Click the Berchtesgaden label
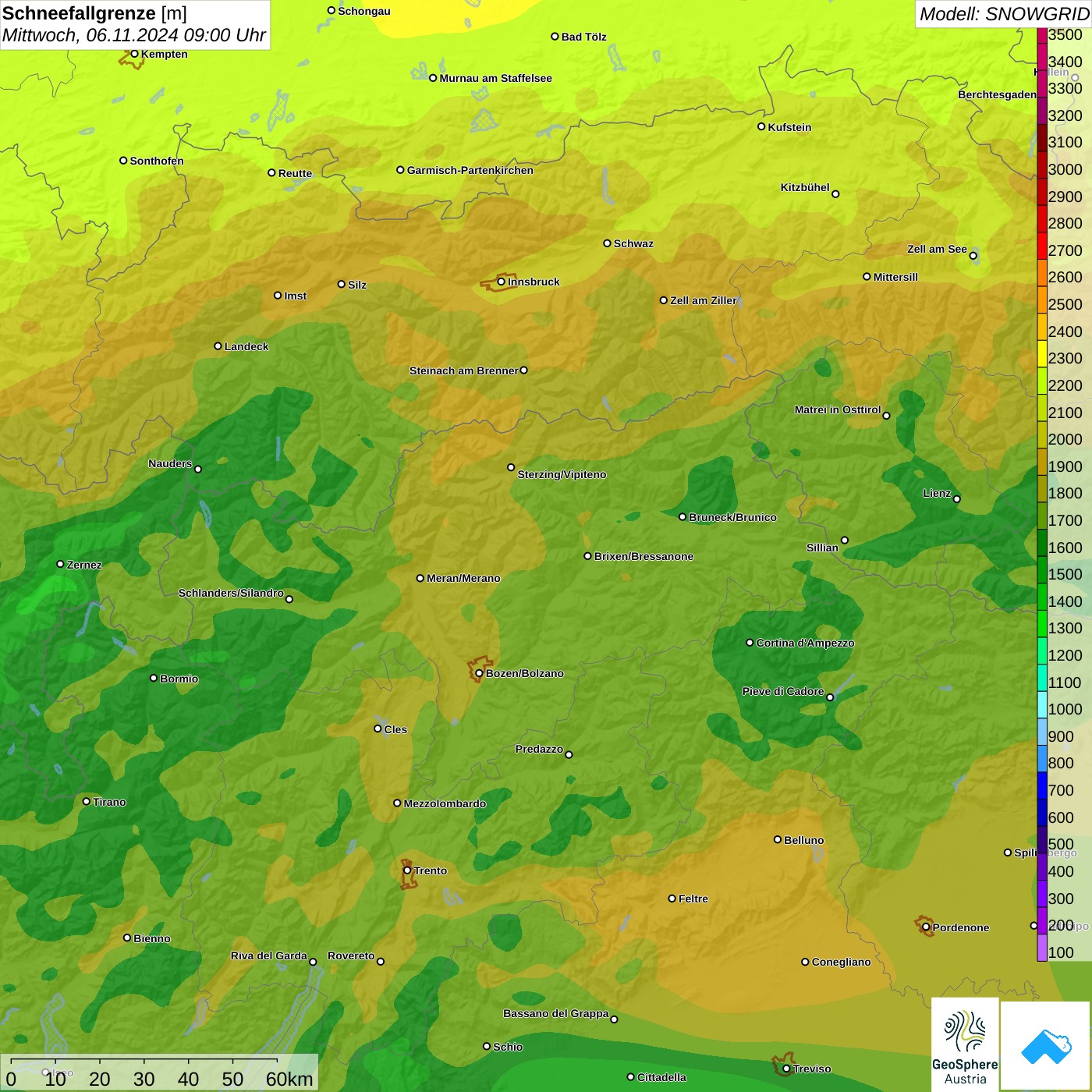This screenshot has height=1092, width=1092. coord(997,94)
